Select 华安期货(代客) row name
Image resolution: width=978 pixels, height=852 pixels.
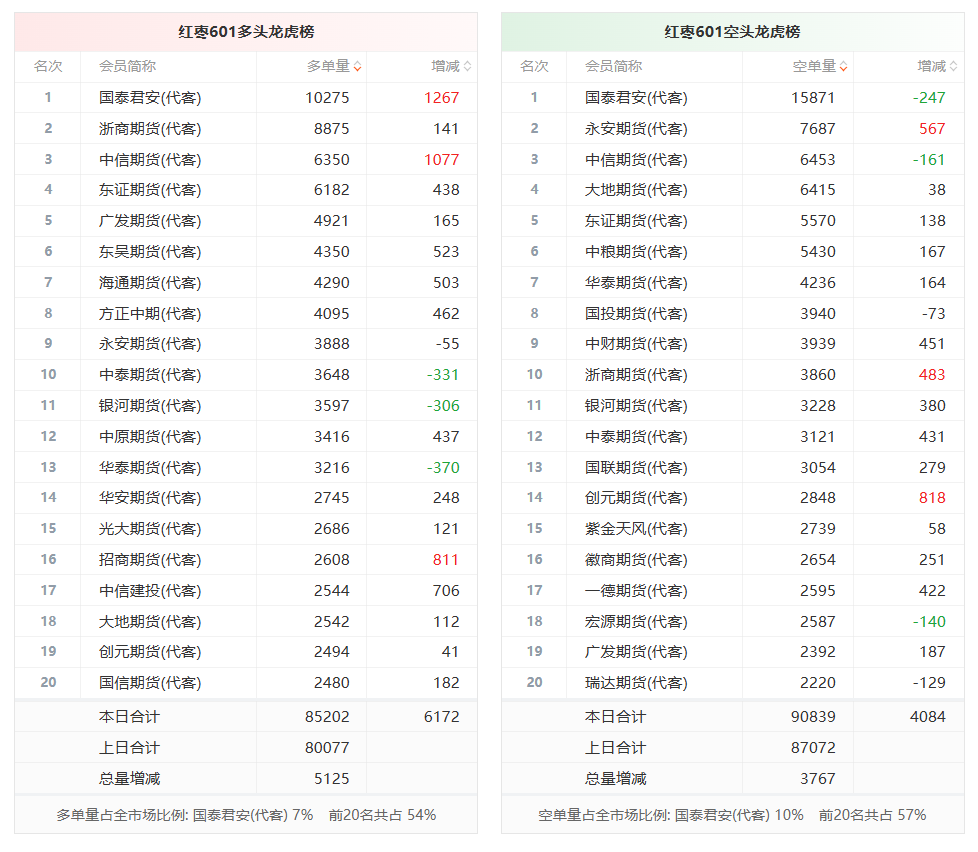[x=150, y=498]
